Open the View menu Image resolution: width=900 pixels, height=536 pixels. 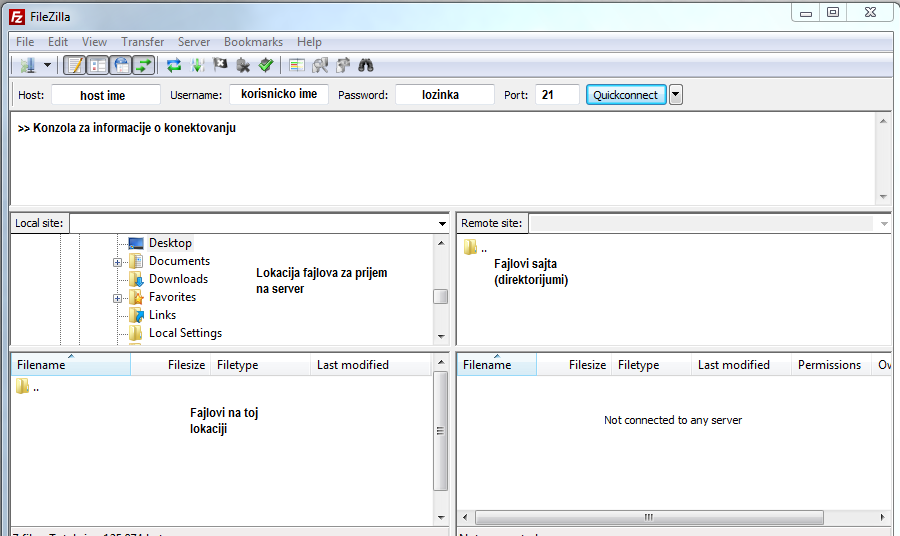[94, 42]
